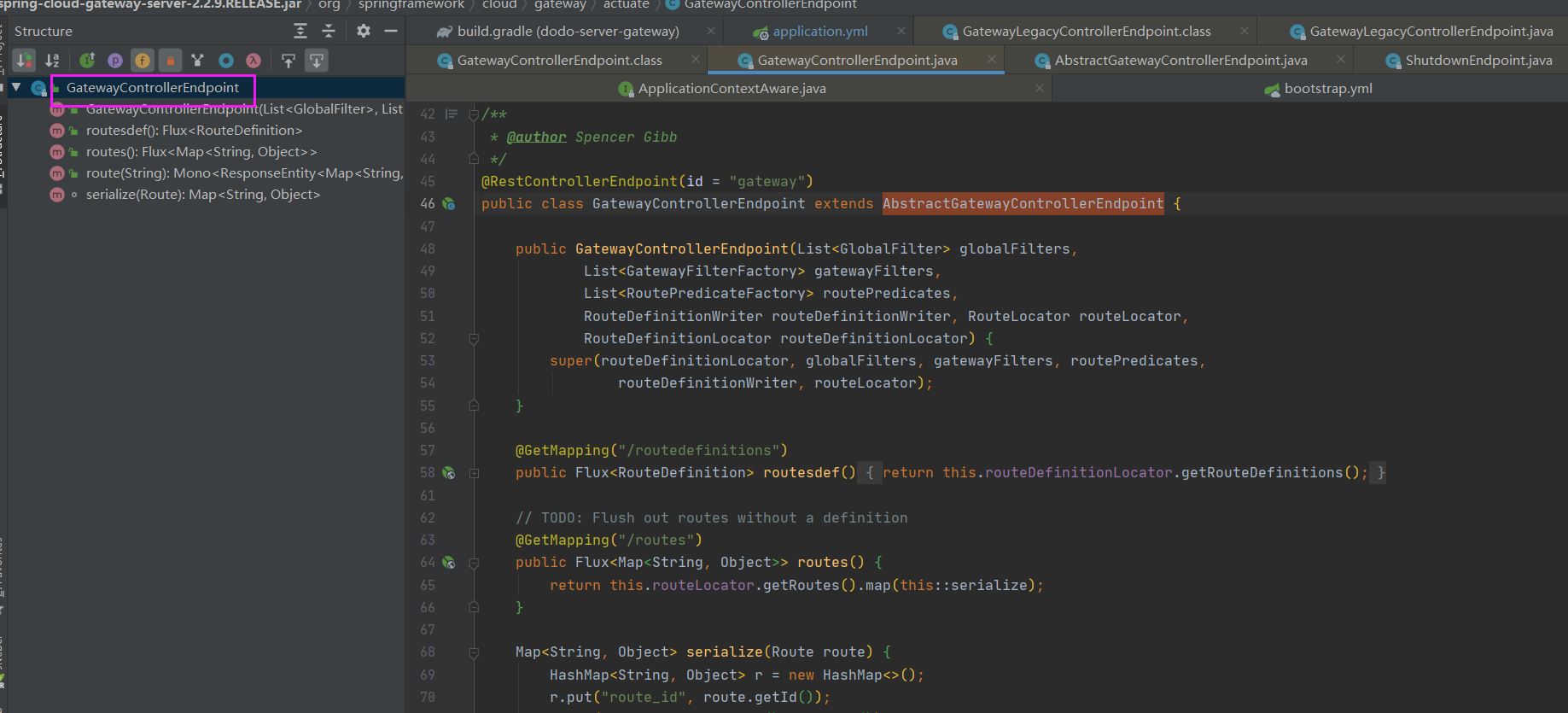Click the TODO comment on line 62
This screenshot has width=1568, height=713.
click(711, 517)
